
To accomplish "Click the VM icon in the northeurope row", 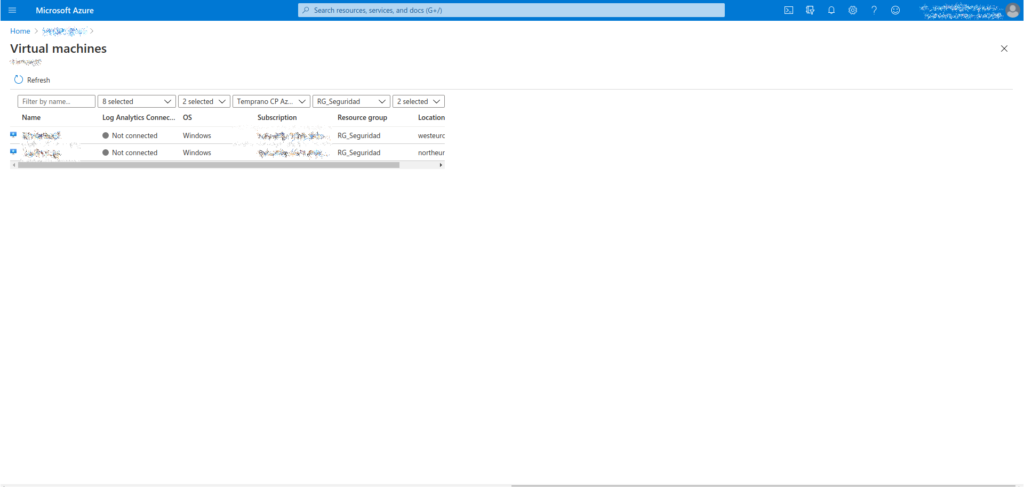I will coord(13,151).
